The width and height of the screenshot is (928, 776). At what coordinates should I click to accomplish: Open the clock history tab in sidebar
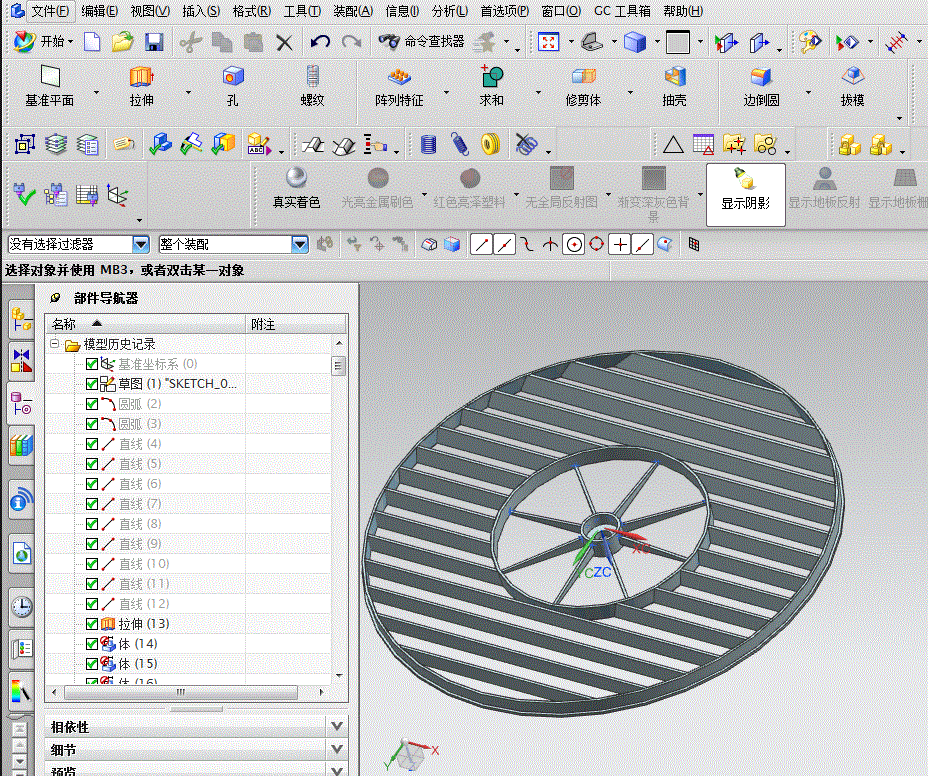pyautogui.click(x=22, y=606)
